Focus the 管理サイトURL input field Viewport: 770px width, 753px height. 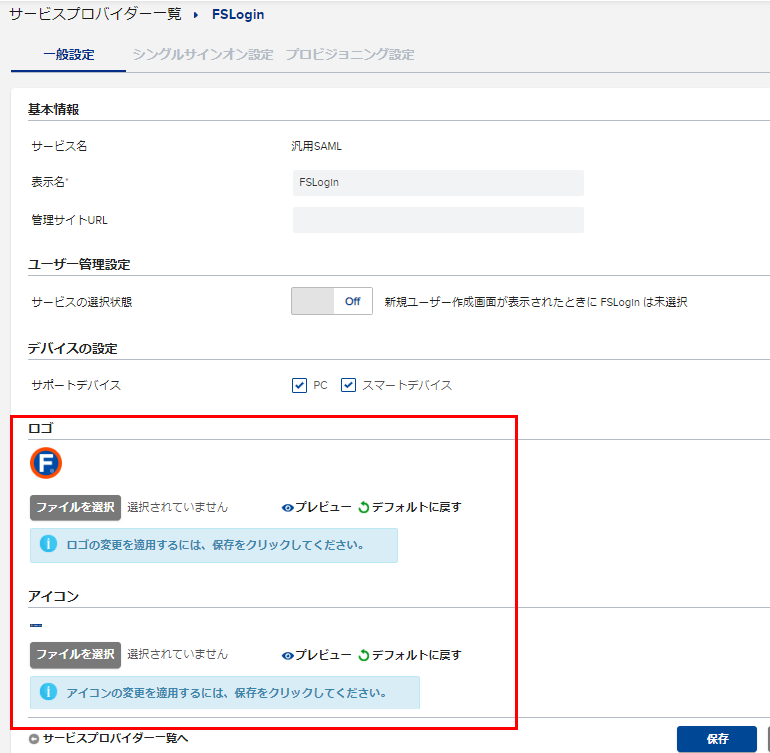tap(438, 220)
